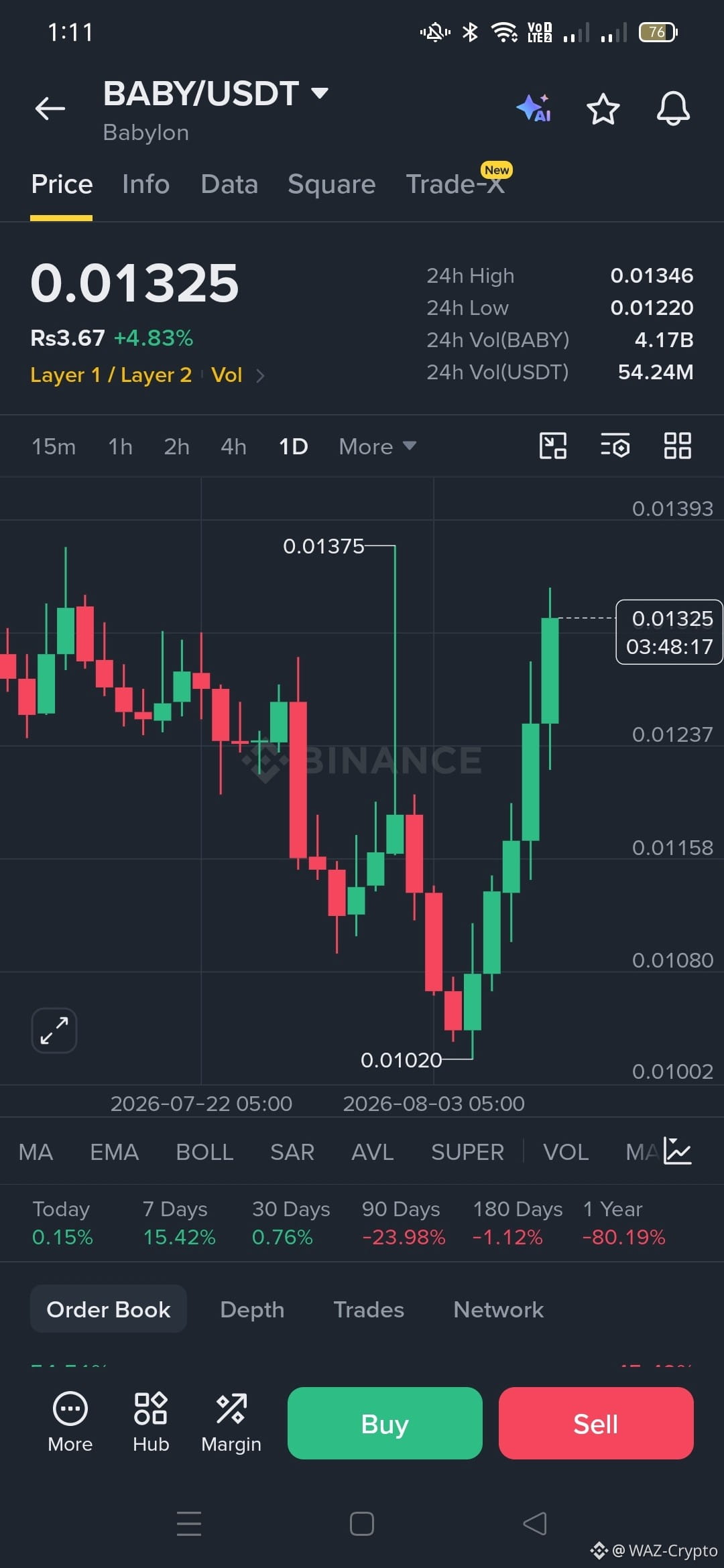This screenshot has width=724, height=1568.
Task: Toggle the SAR indicator
Action: click(292, 1152)
